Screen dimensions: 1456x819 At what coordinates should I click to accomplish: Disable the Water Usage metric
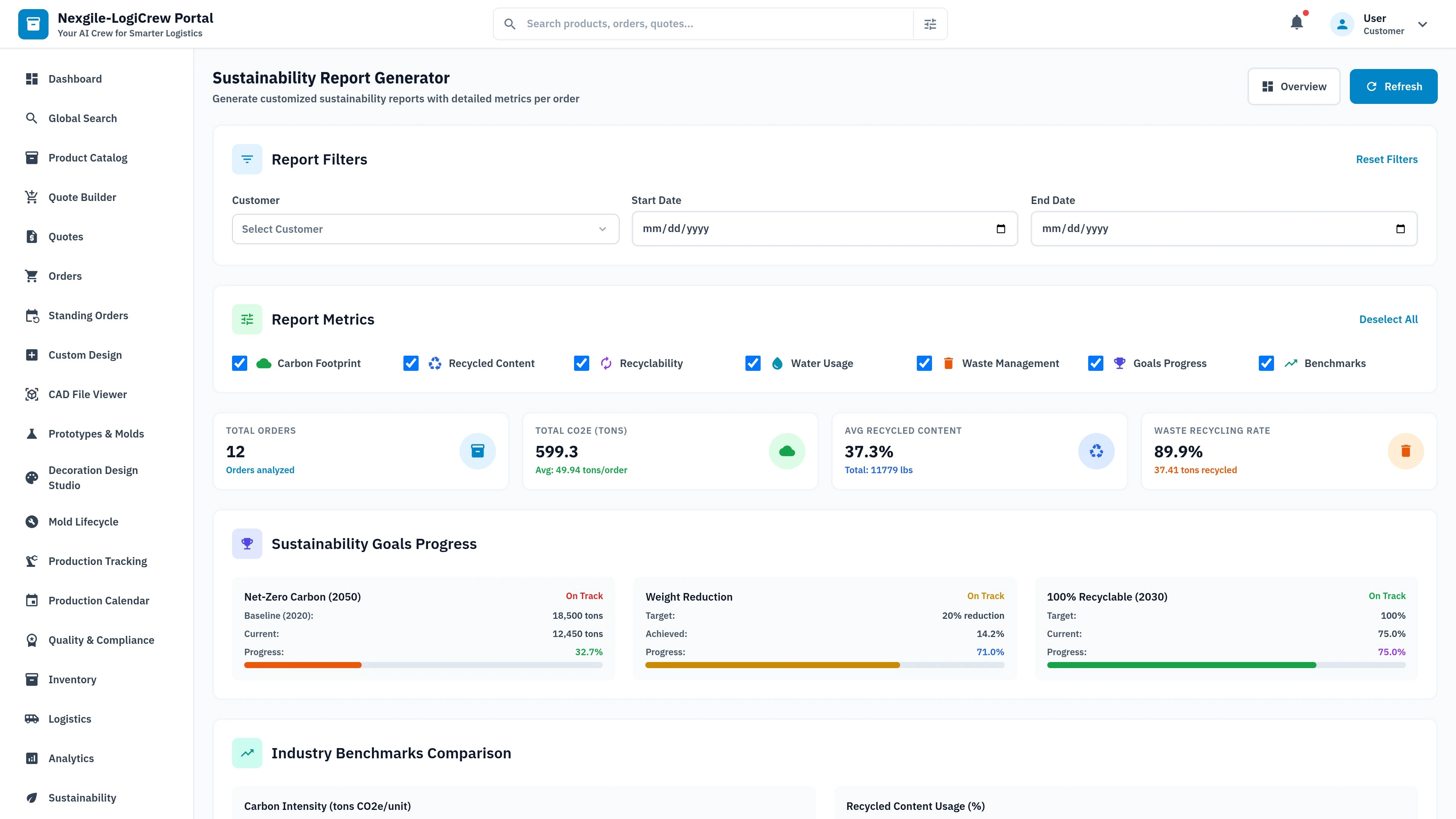coord(752,363)
